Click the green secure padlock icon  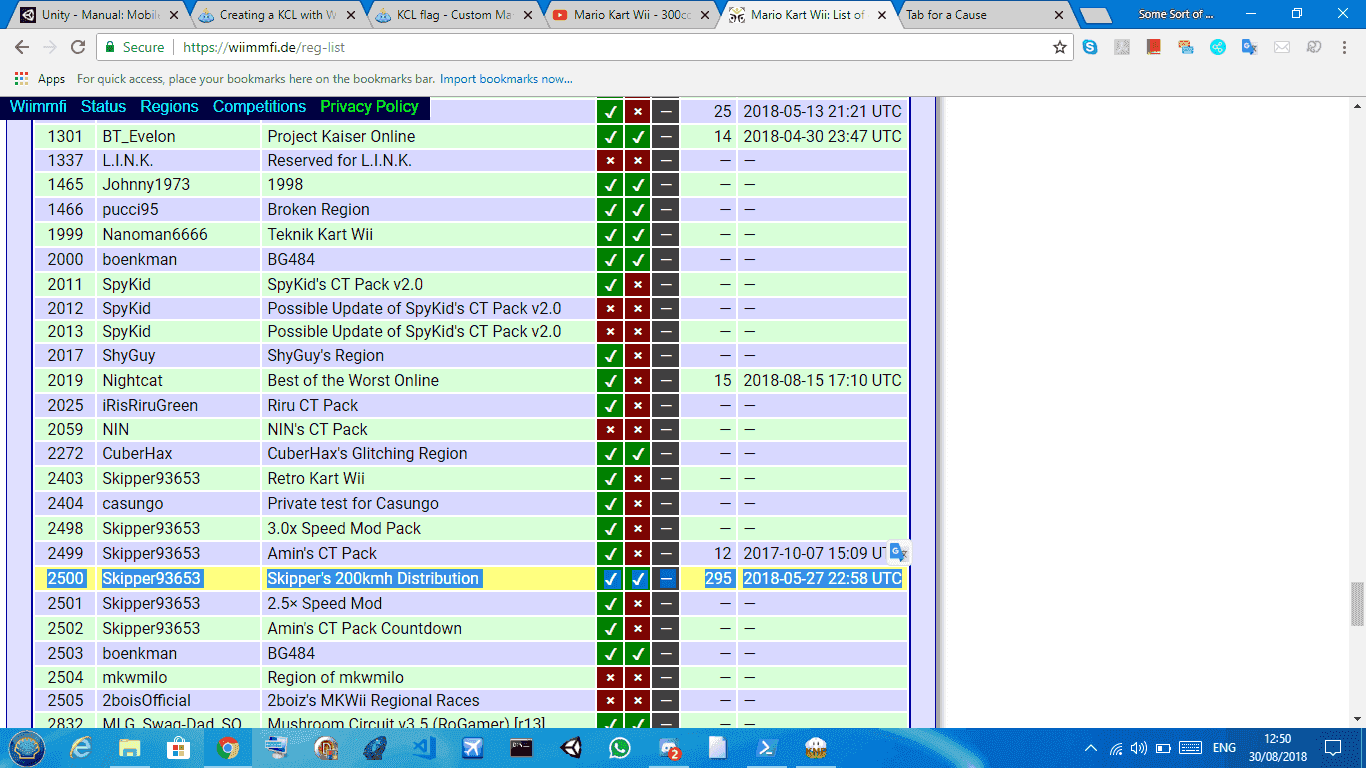[x=110, y=47]
